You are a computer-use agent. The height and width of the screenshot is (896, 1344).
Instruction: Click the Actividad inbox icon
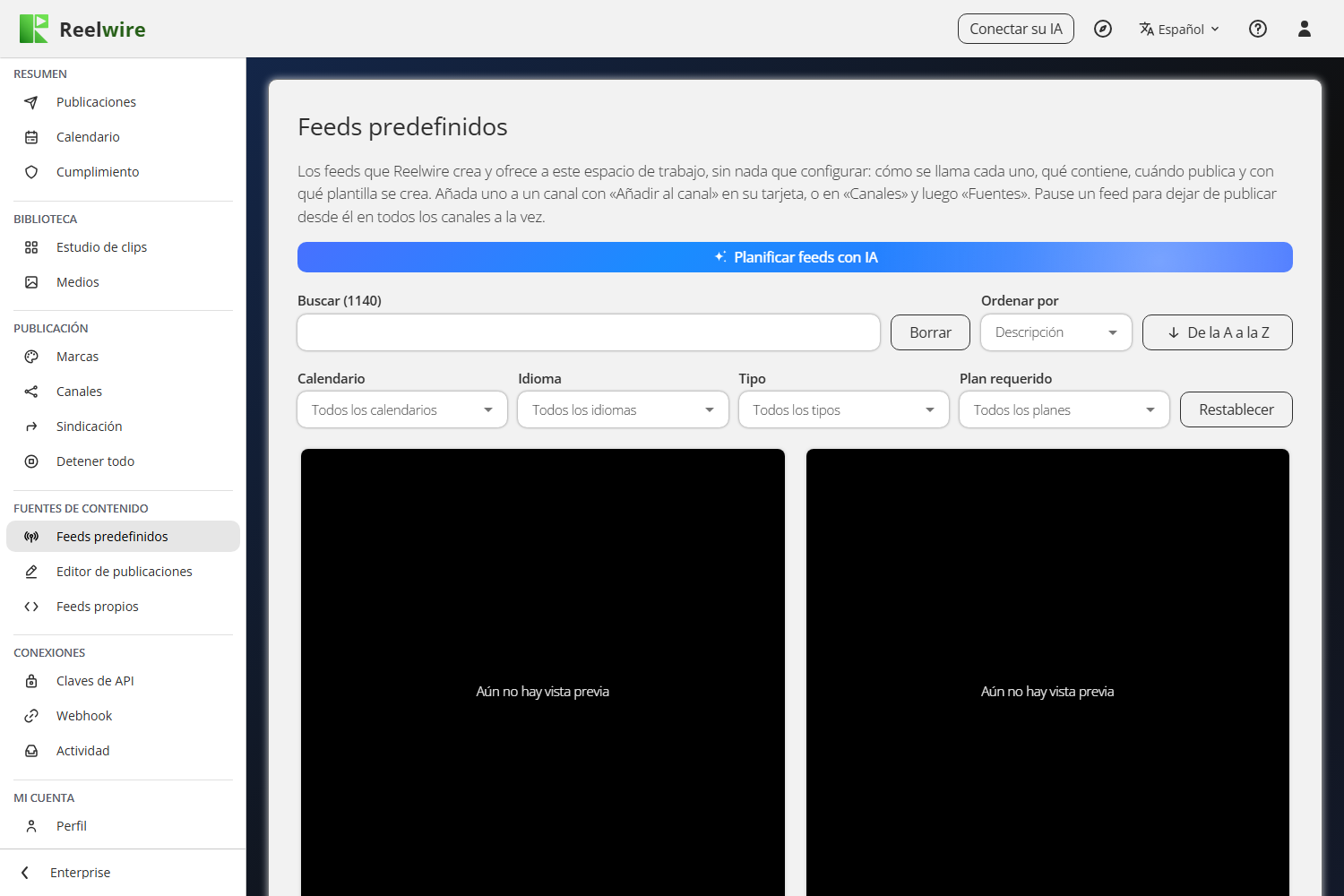[31, 751]
